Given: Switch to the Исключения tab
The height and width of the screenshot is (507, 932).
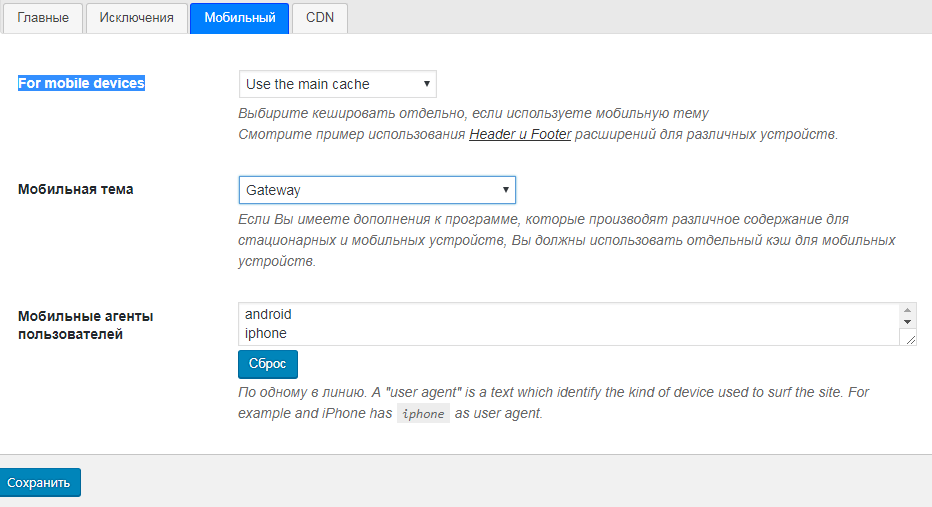Looking at the screenshot, I should (x=137, y=18).
